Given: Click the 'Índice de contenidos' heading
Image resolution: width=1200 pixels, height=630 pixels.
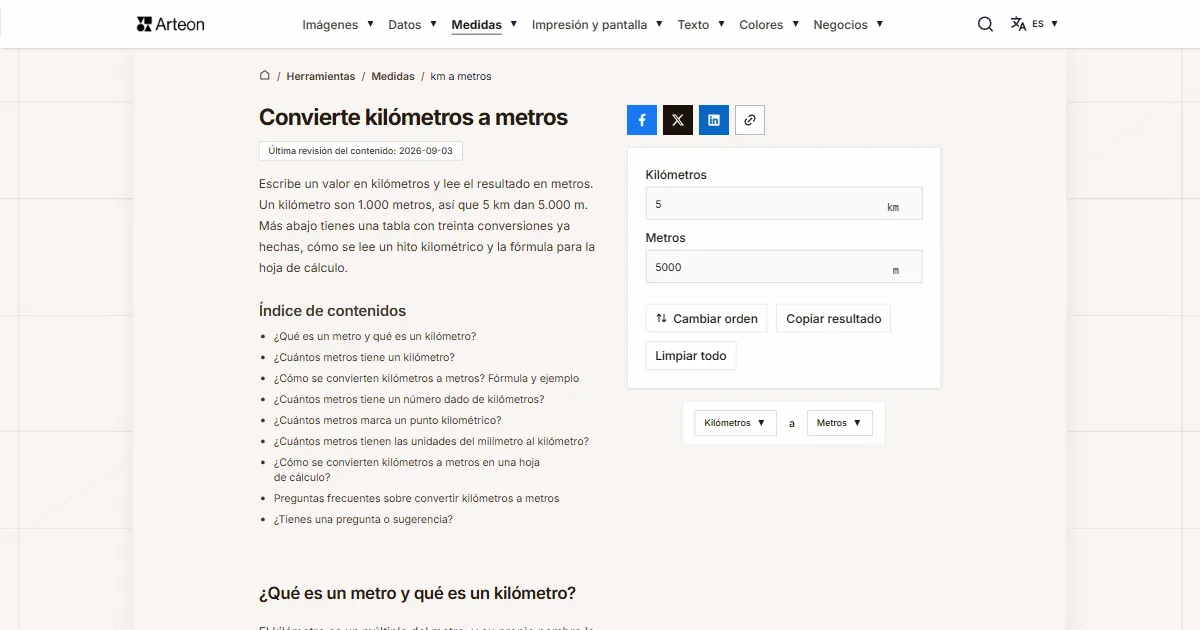Looking at the screenshot, I should (x=332, y=311).
